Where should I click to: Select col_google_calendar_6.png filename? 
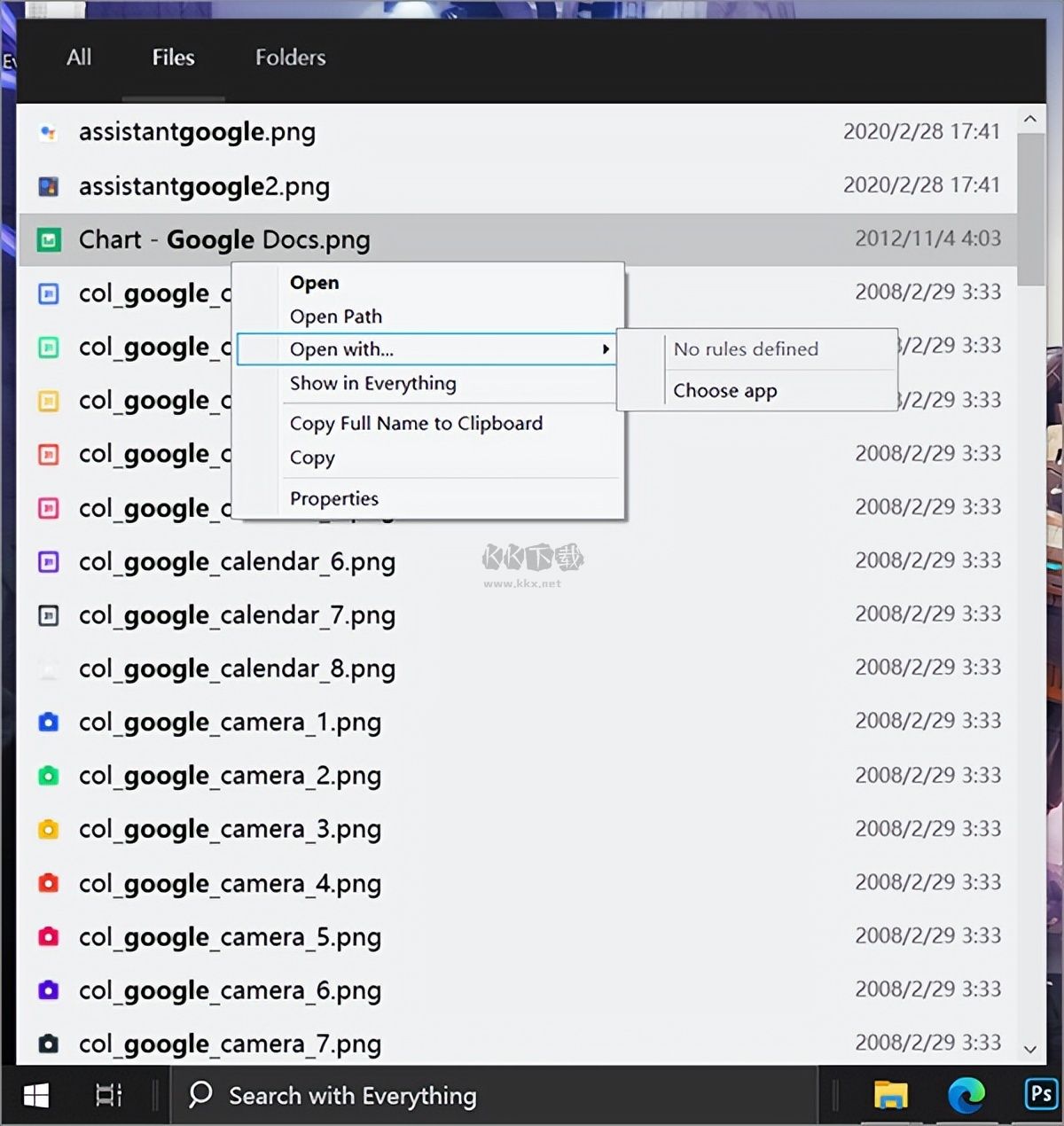[x=237, y=562]
